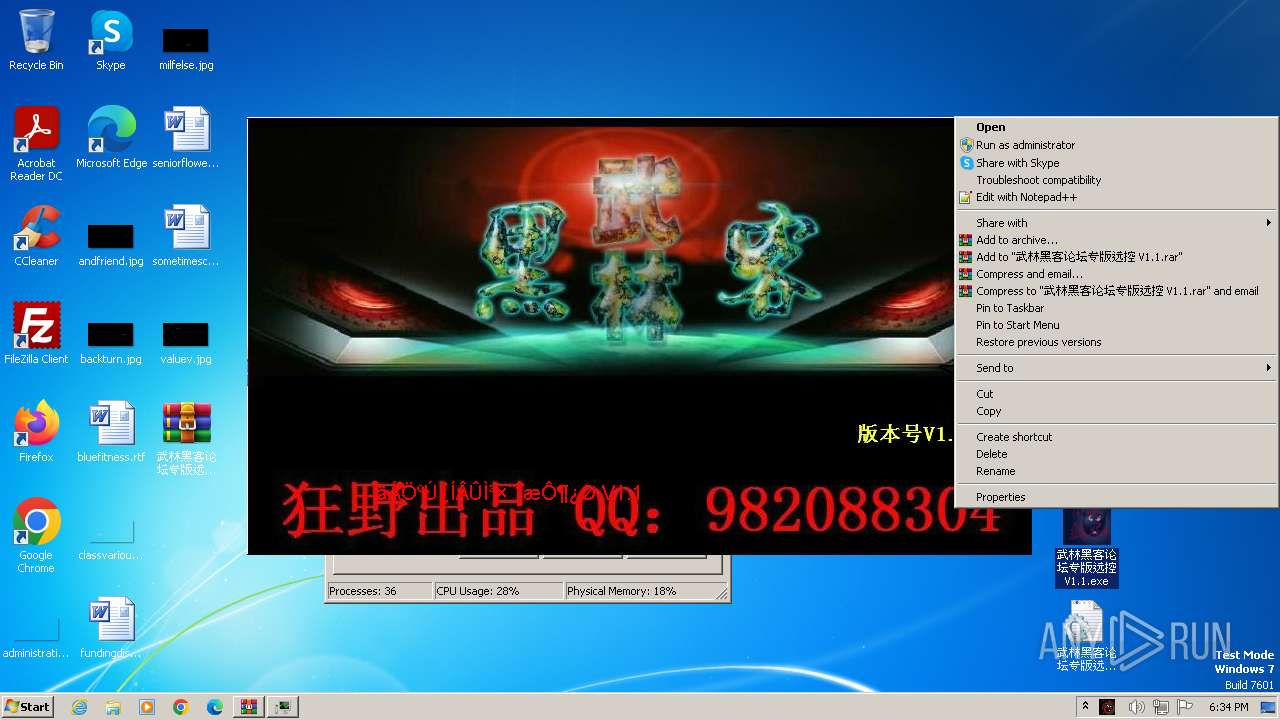Click the taskbar clock showing 6:34 PM
The height and width of the screenshot is (720, 1280).
click(1228, 707)
